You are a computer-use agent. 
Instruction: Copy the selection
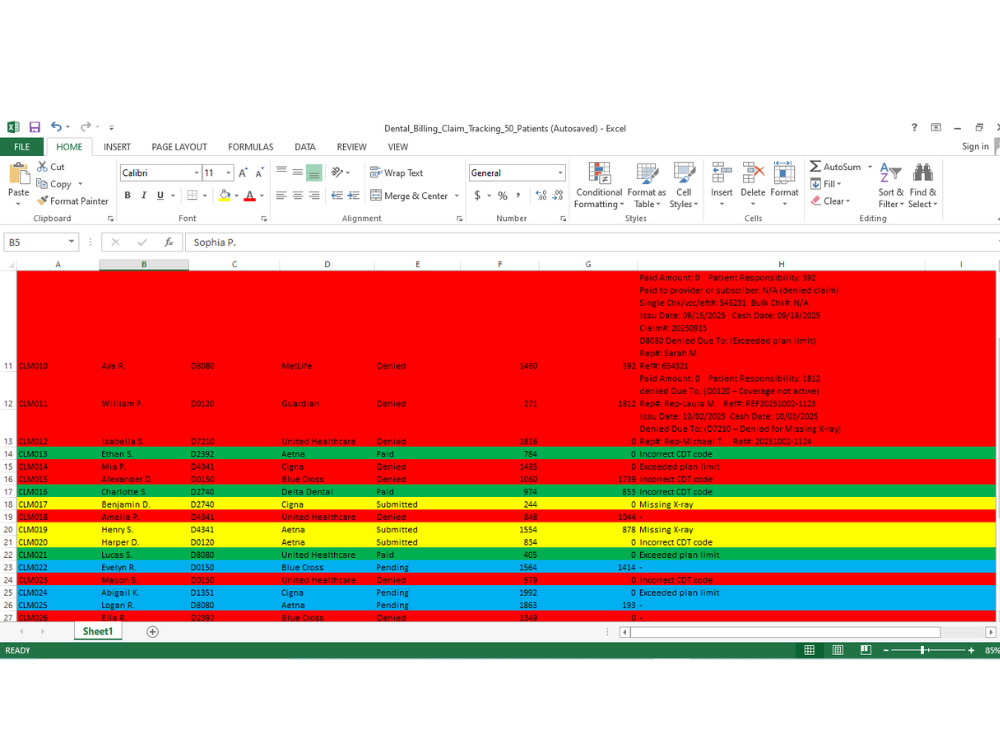pyautogui.click(x=54, y=184)
